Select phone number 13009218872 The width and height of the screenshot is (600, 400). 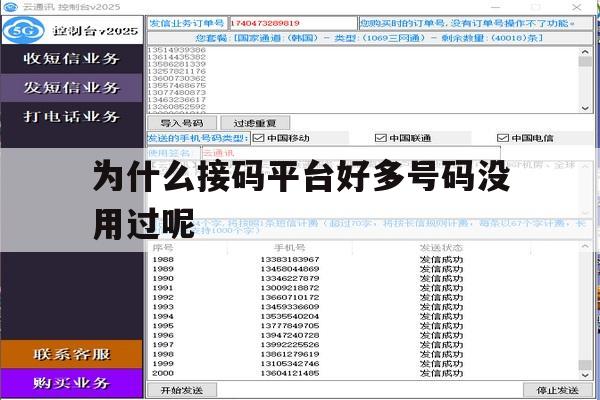point(290,288)
